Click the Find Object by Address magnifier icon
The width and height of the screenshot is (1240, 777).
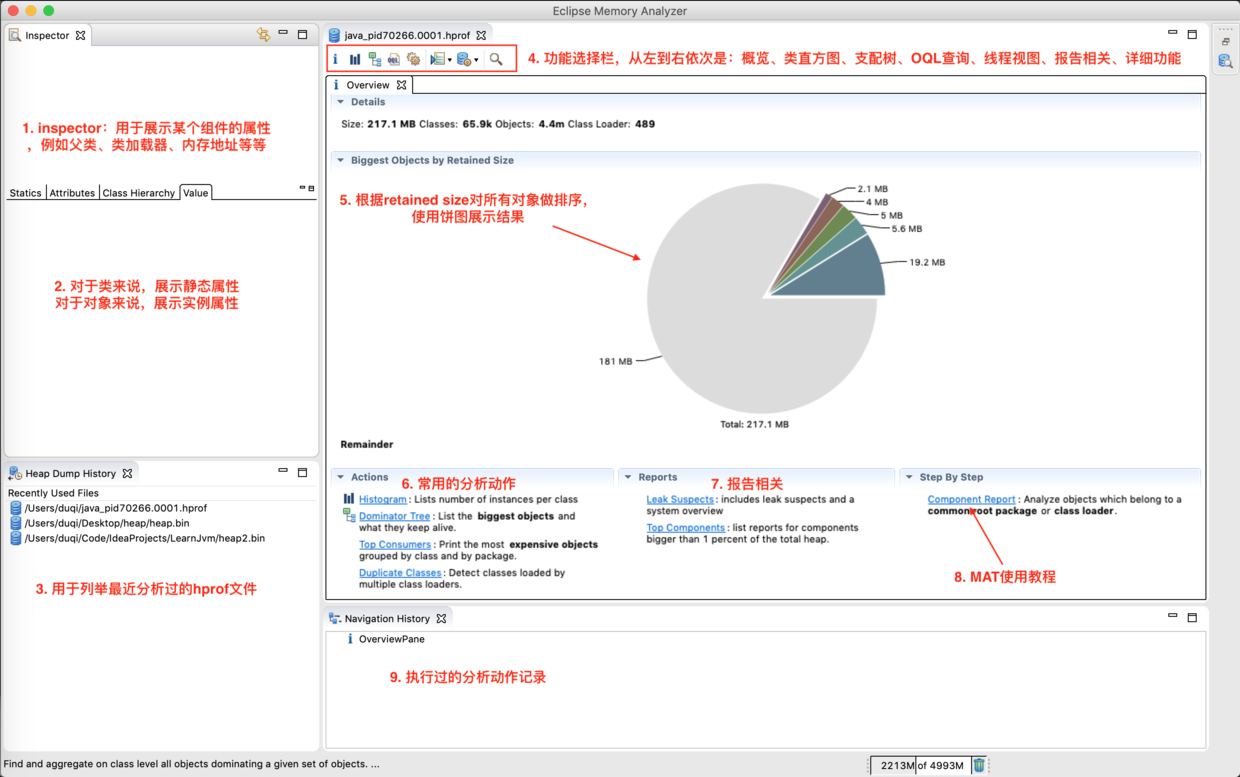click(x=496, y=60)
